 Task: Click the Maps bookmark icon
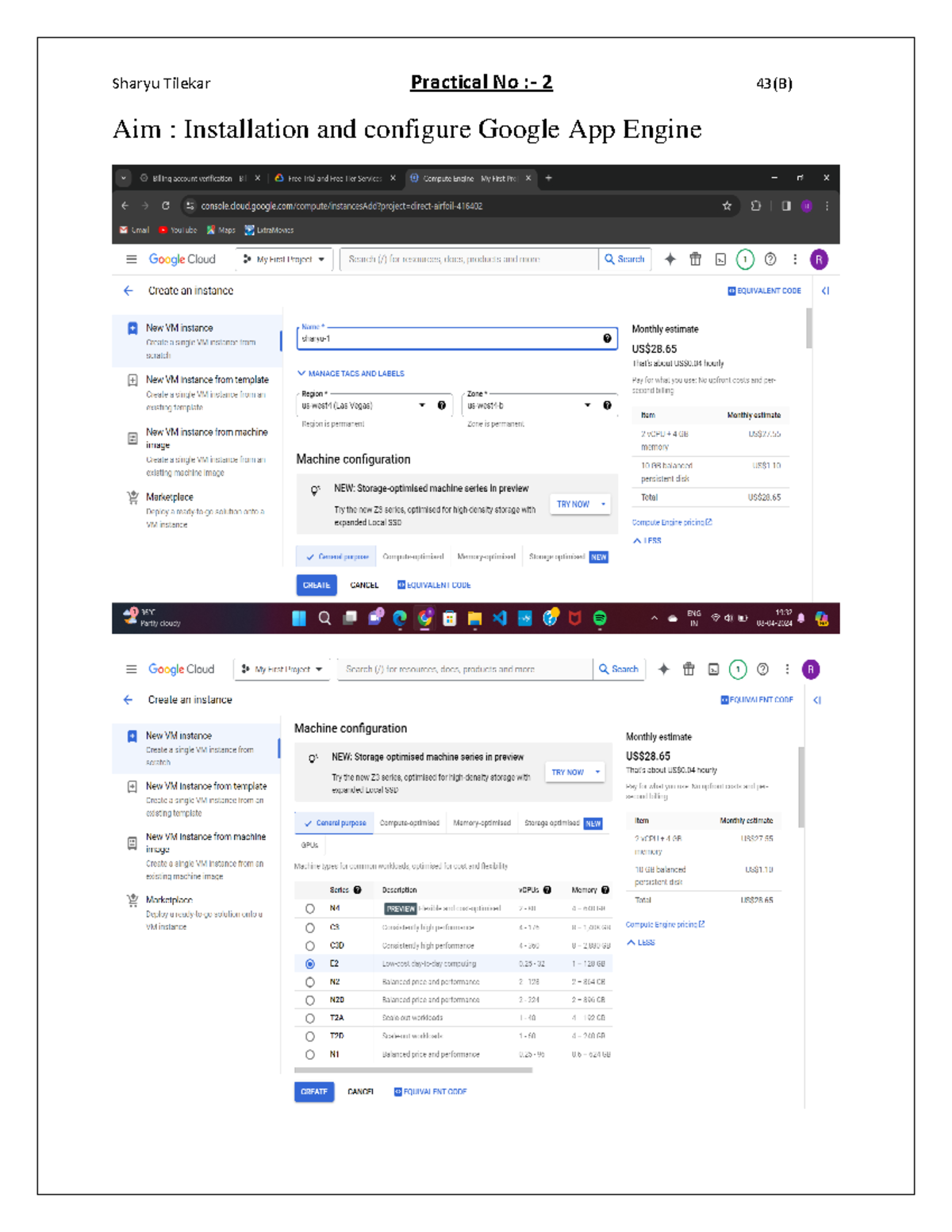click(x=211, y=230)
